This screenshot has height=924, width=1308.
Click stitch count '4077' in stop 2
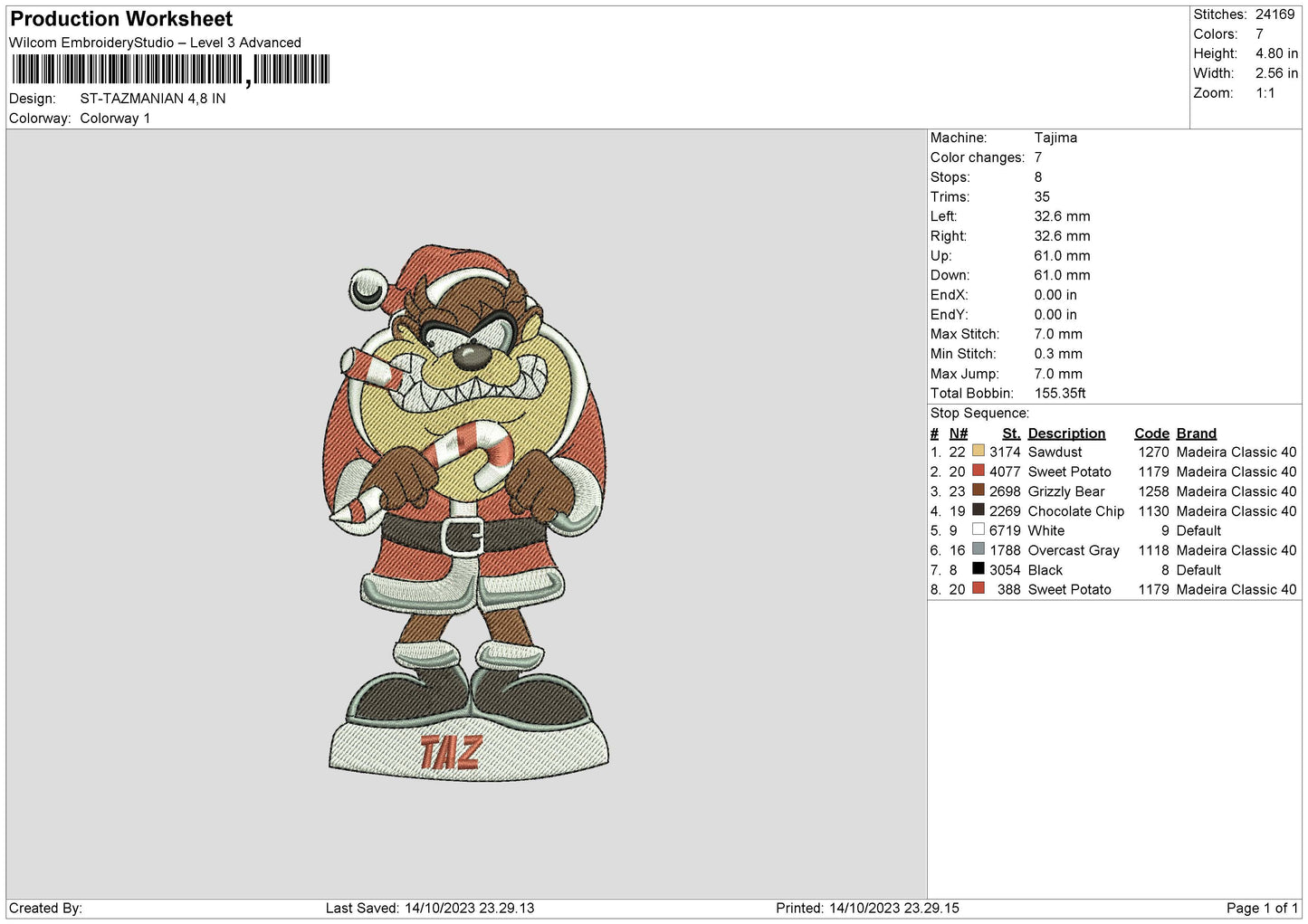[1005, 472]
